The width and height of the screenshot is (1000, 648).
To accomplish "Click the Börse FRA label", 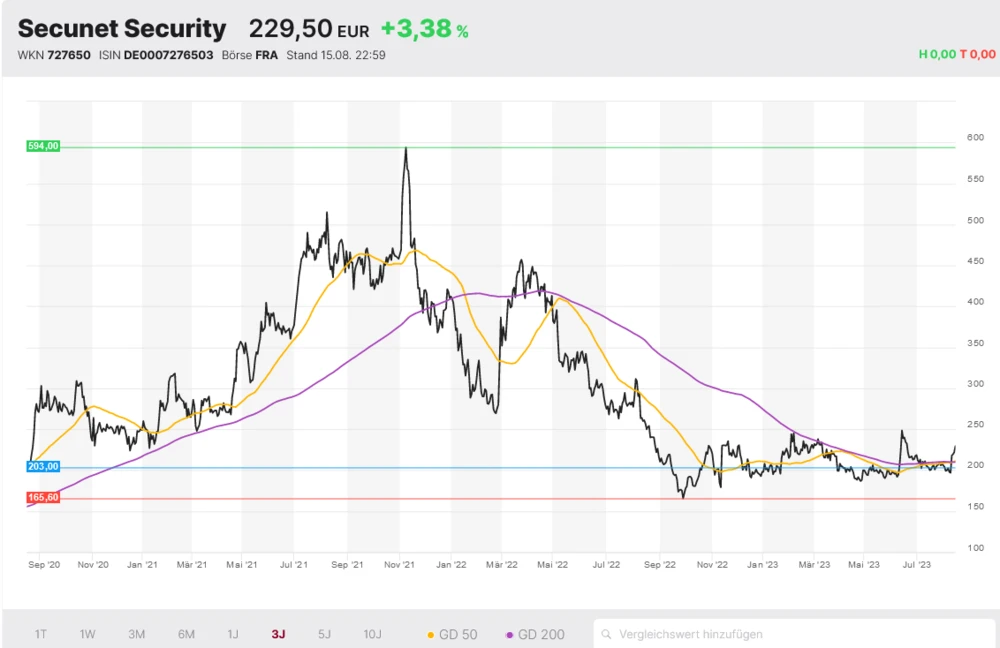I will 250,55.
